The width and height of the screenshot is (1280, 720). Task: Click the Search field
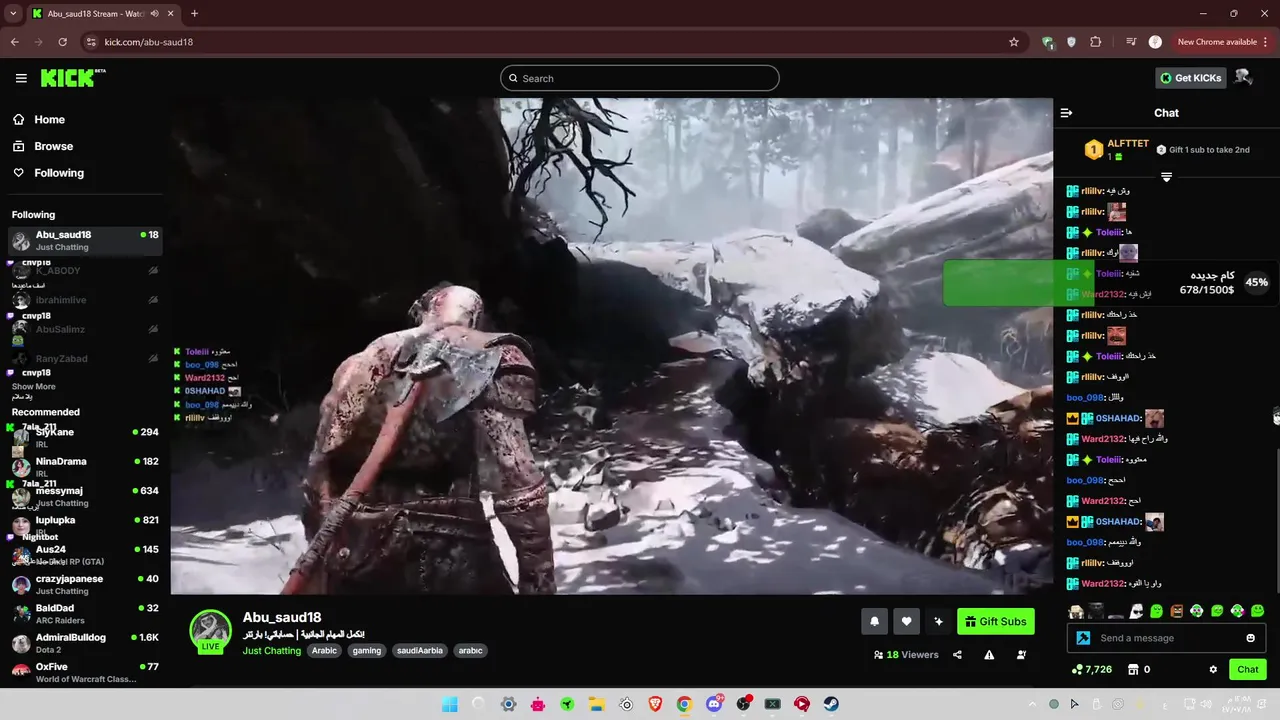pos(639,78)
